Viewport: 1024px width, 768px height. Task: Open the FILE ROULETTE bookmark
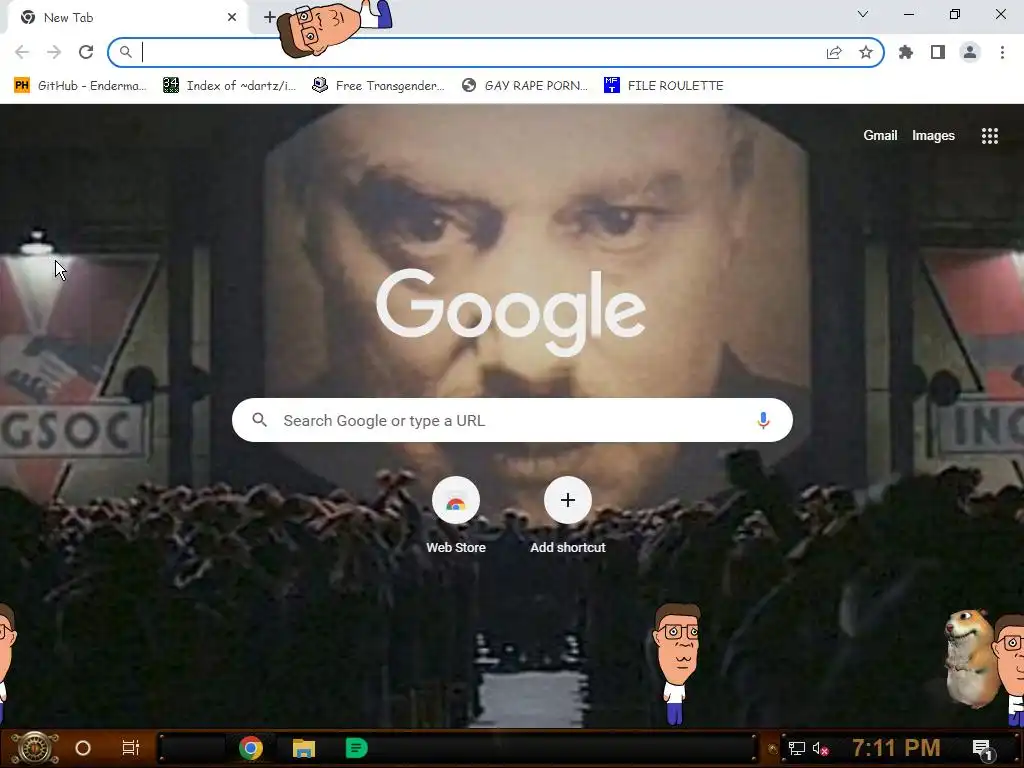coord(664,86)
